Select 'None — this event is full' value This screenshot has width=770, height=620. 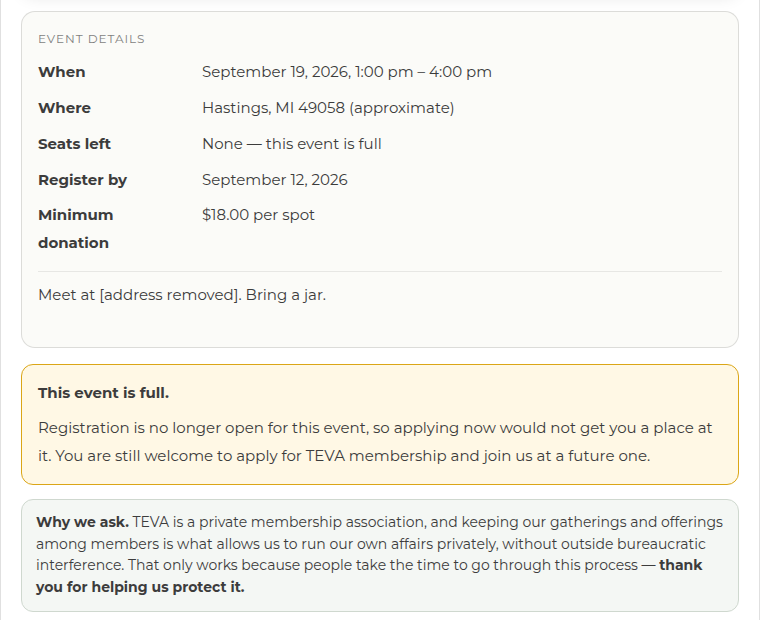pos(292,144)
